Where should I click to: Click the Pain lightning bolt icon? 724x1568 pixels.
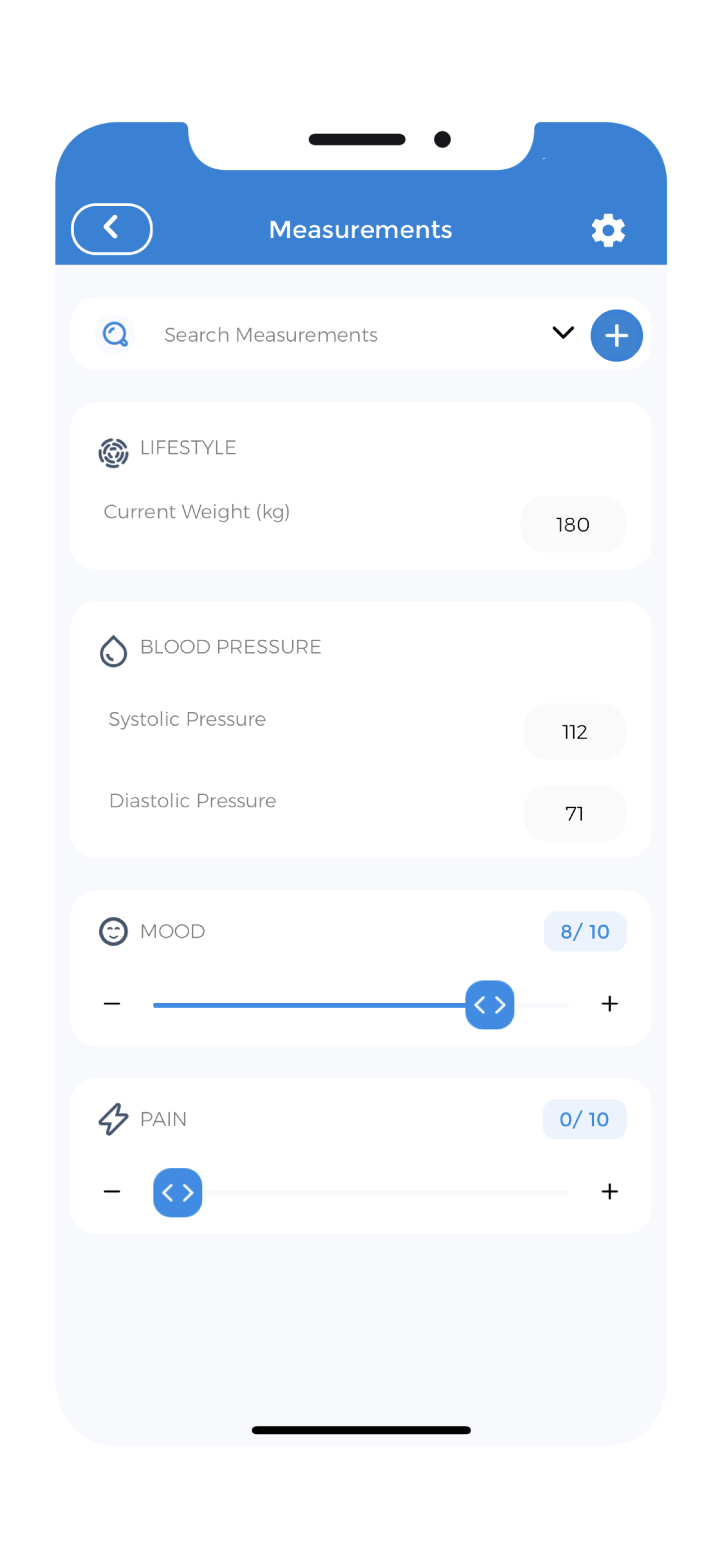click(113, 1119)
